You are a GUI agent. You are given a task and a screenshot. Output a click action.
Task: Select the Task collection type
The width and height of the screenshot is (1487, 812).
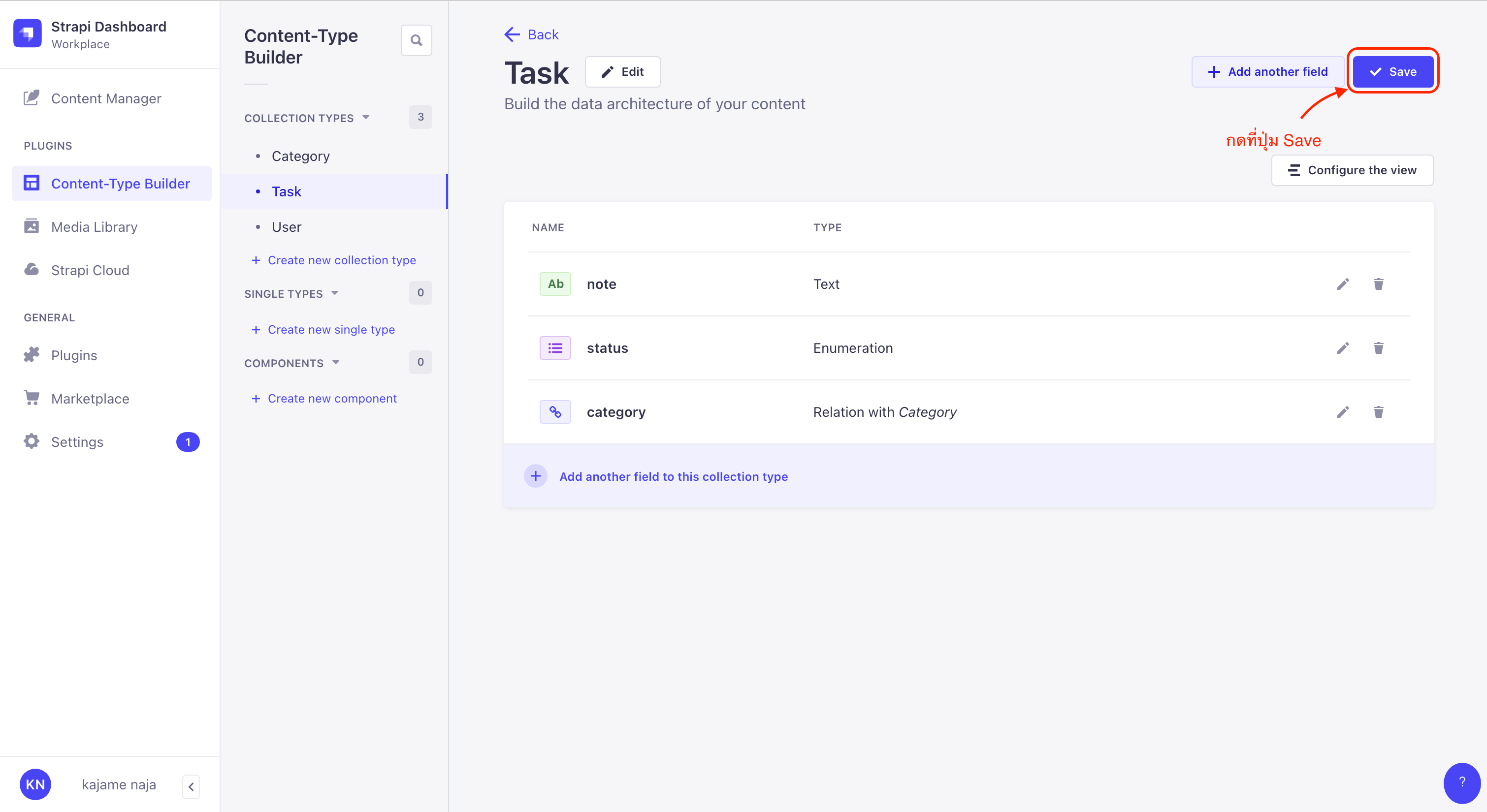[x=287, y=191]
